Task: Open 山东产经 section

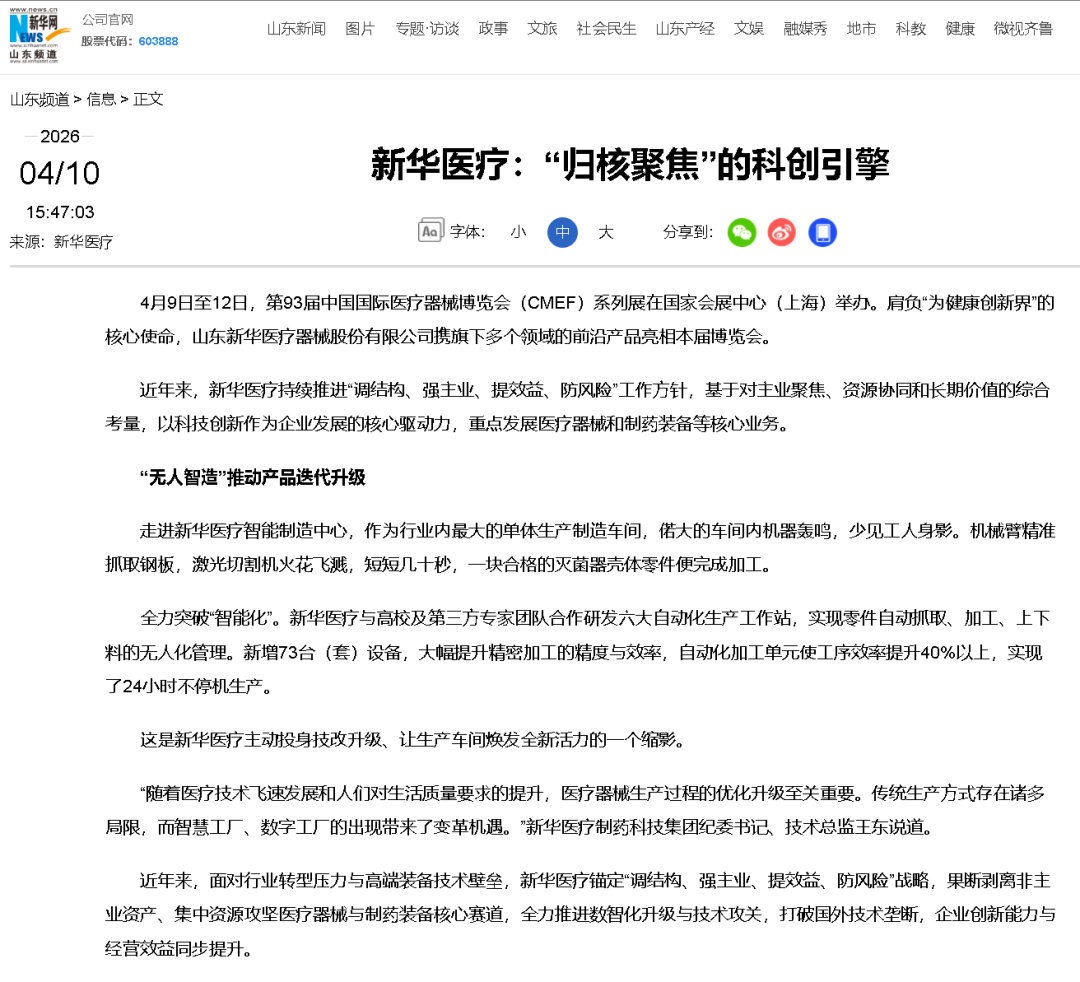Action: click(685, 29)
